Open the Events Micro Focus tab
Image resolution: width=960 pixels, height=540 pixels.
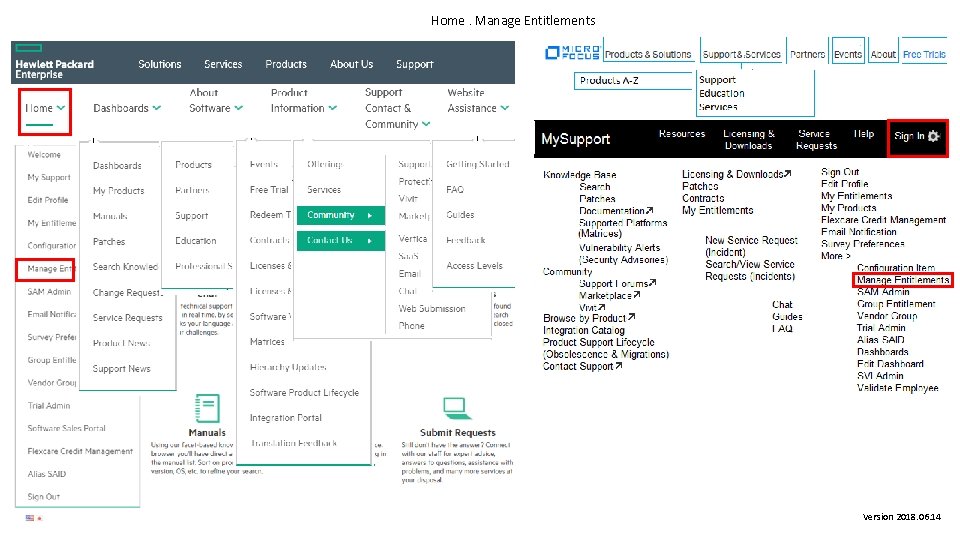(848, 54)
